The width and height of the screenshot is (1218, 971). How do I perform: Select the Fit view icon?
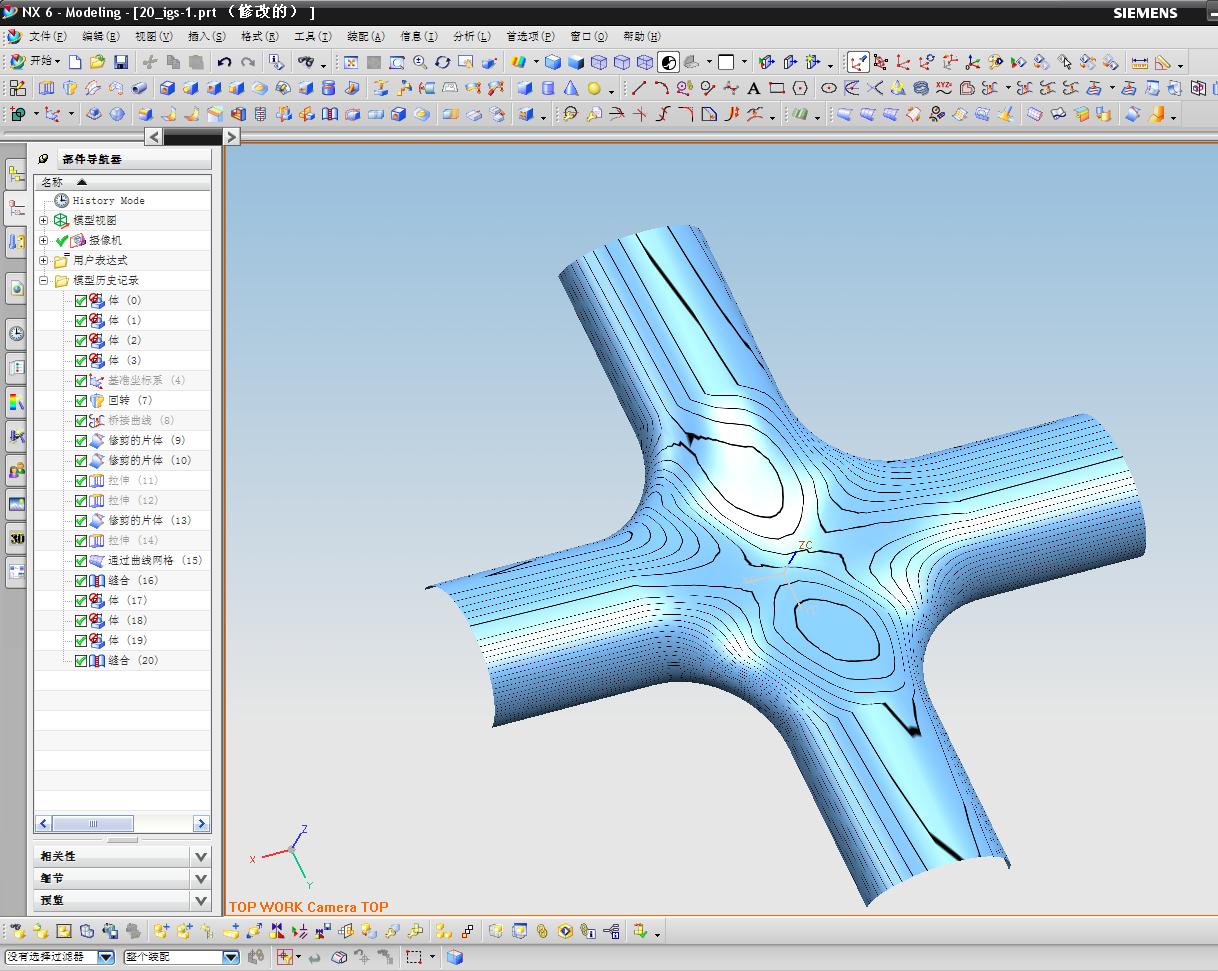tap(351, 62)
